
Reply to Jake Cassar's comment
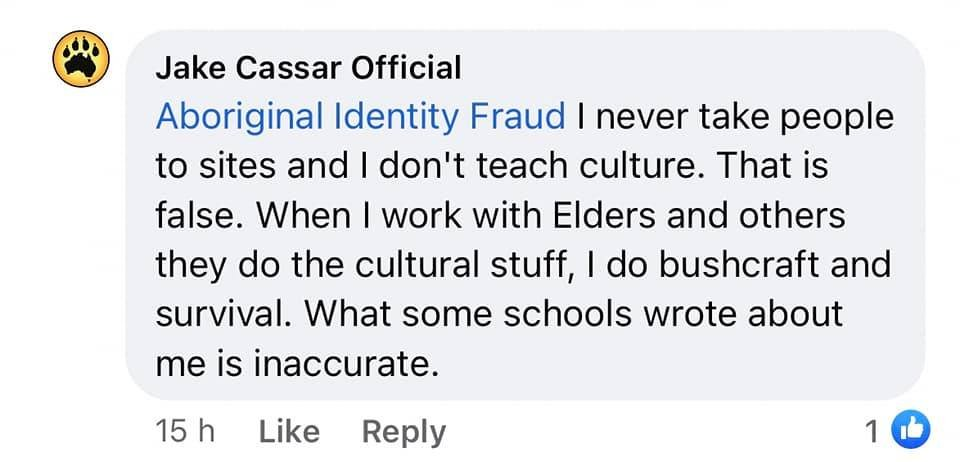click(x=403, y=431)
